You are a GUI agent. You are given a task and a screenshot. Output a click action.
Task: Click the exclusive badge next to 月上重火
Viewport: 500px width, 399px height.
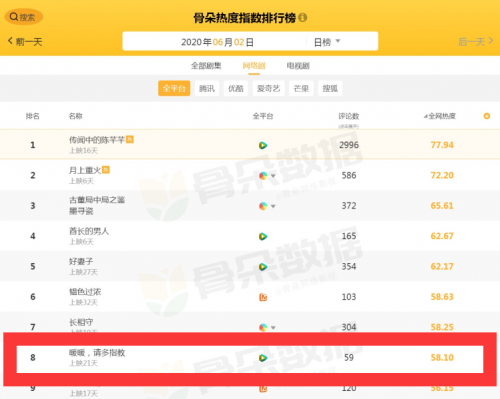[x=106, y=170]
